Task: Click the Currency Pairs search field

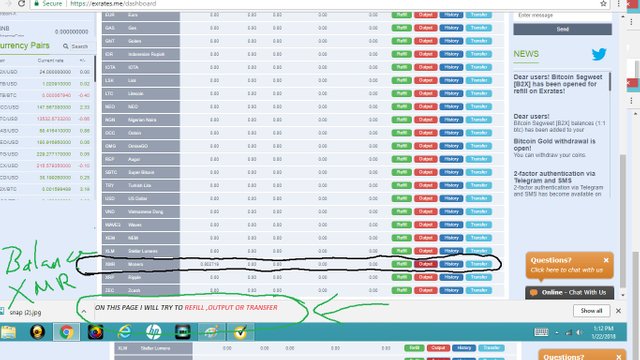Action: (x=80, y=46)
